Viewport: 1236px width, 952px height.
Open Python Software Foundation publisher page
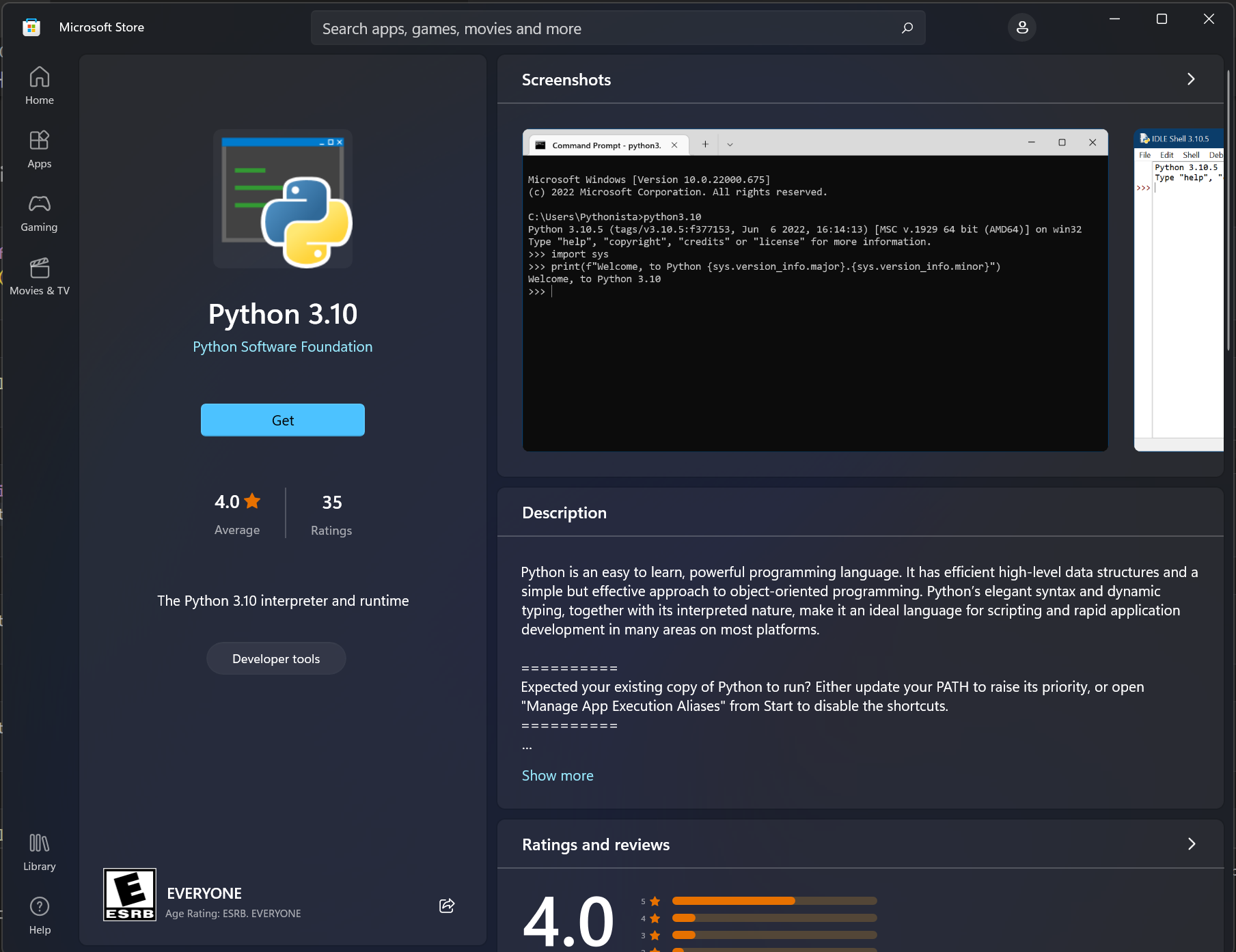click(282, 346)
